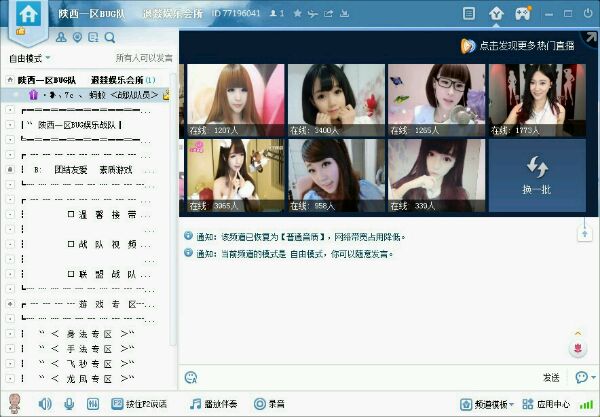The image size is (600, 417).
Task: Click title text 陕西一区BUG队 in header
Action: tap(91, 14)
